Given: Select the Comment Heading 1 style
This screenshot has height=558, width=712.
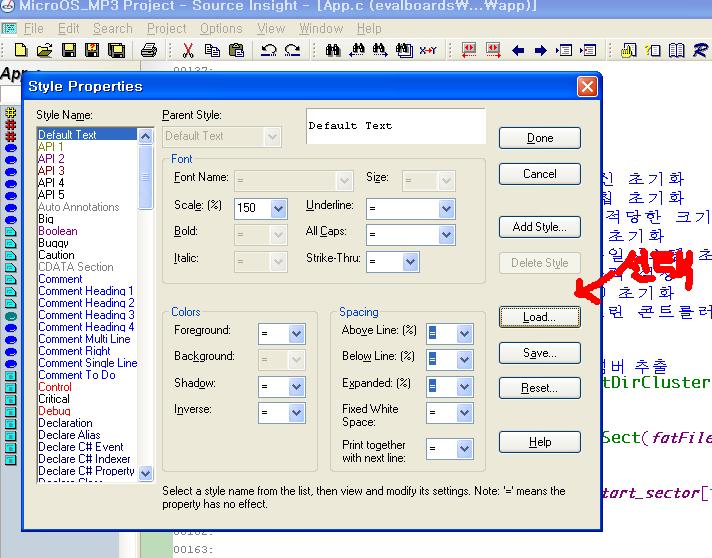Looking at the screenshot, I should [x=87, y=291].
